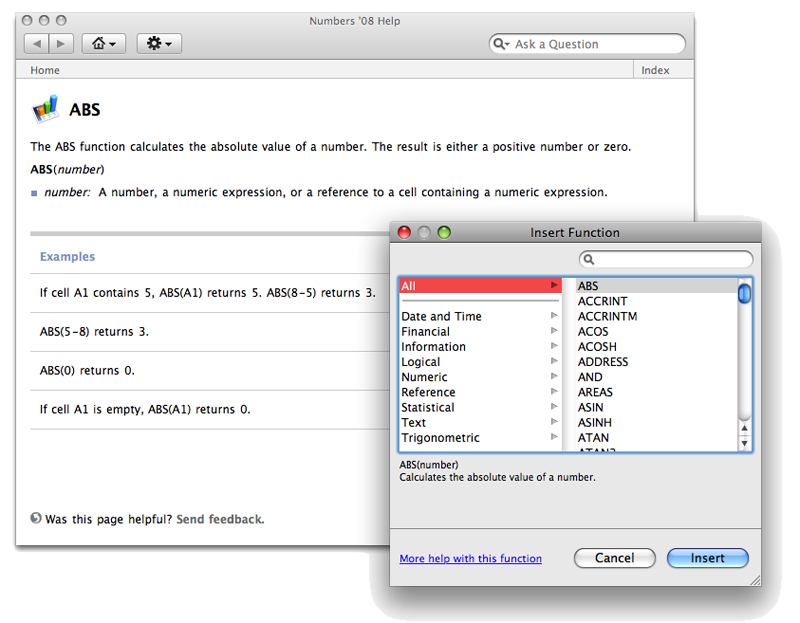Select the Reference function category
The image size is (800, 623).
(x=480, y=392)
